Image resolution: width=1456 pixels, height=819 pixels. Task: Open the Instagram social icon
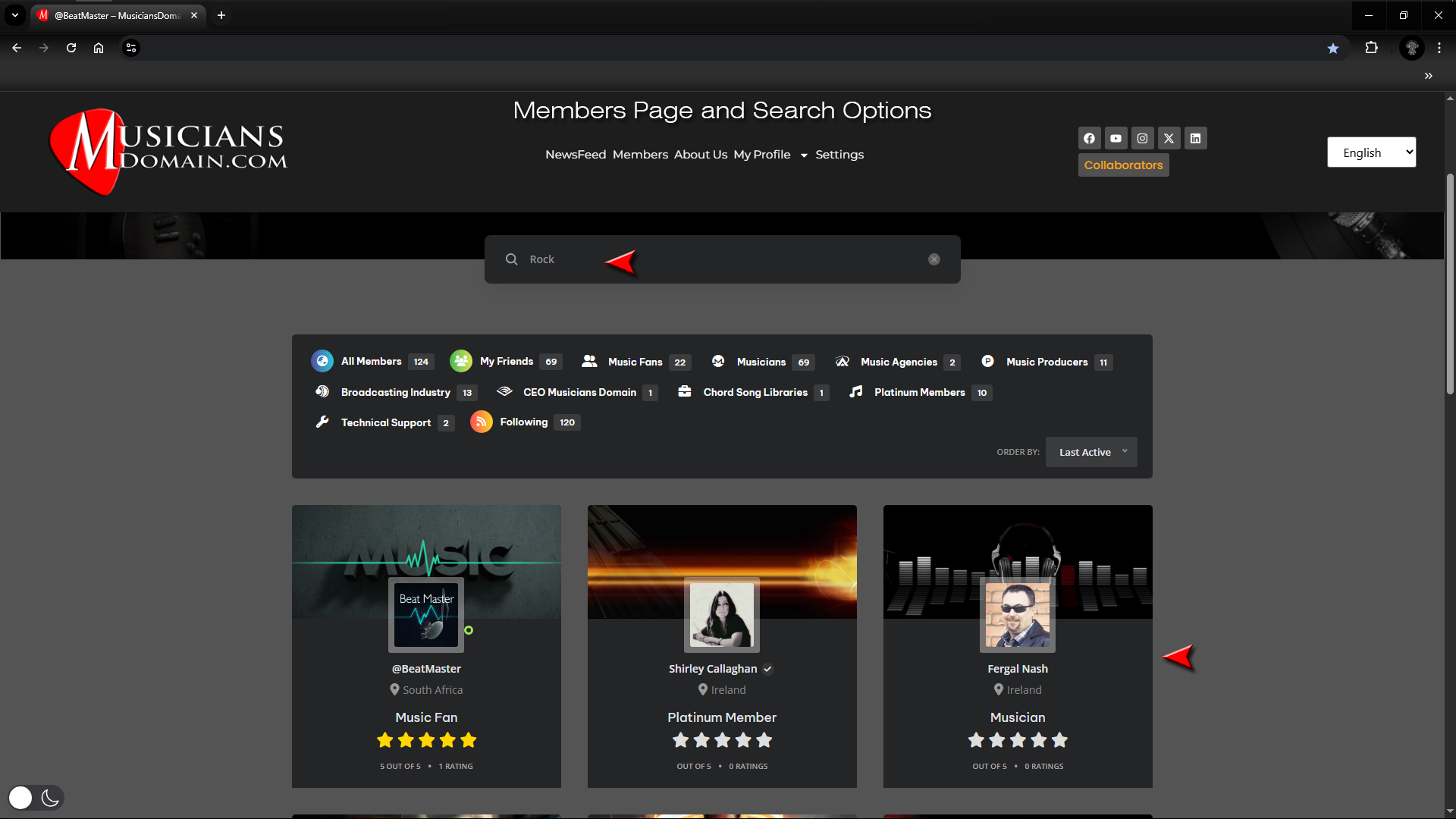[1142, 138]
